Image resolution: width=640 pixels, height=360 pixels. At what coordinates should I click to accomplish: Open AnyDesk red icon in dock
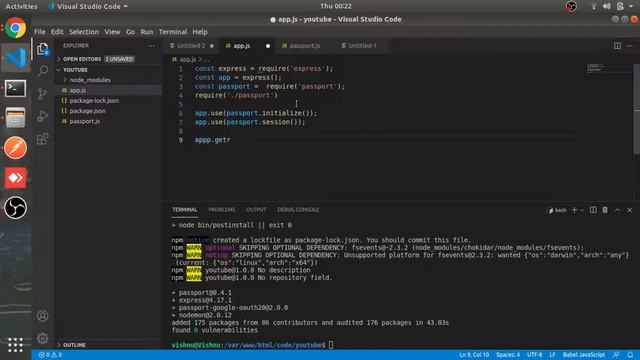pos(16,178)
